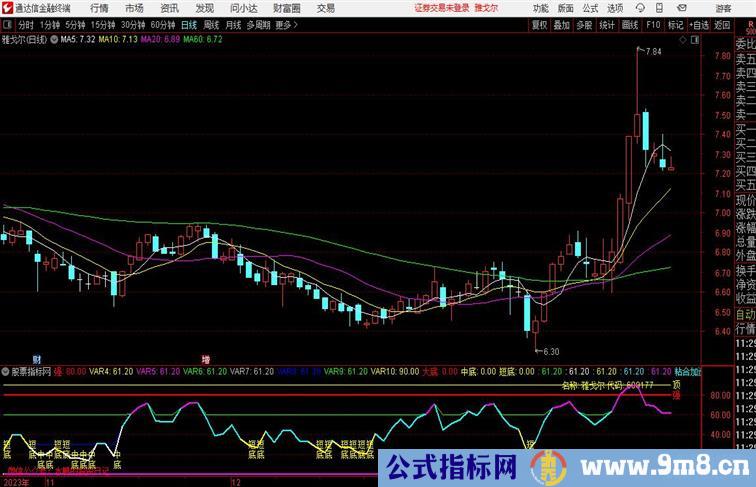Click the 7.84 peak price marker
The height and width of the screenshot is (487, 756).
point(653,51)
